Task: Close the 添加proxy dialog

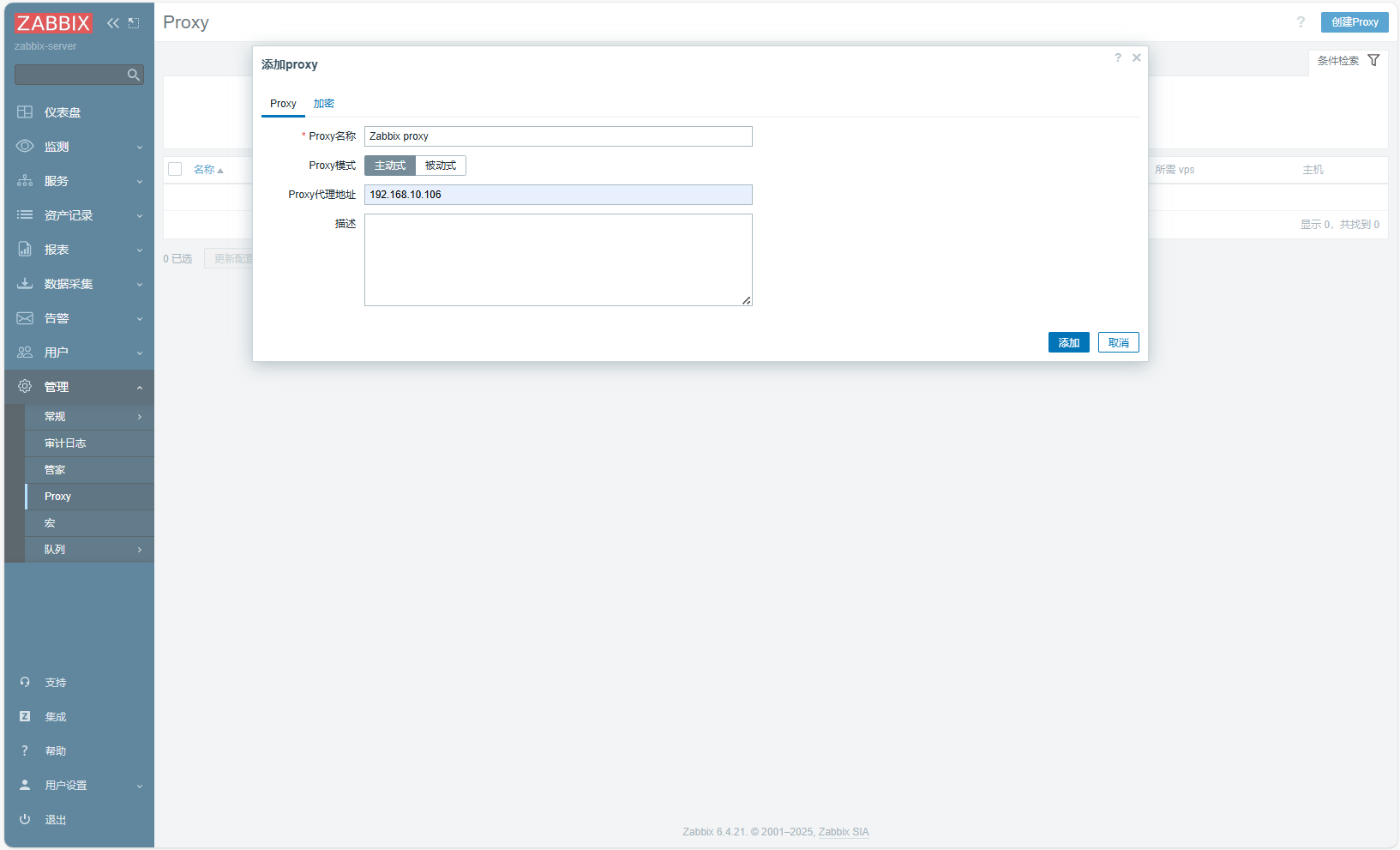Action: [x=1137, y=57]
